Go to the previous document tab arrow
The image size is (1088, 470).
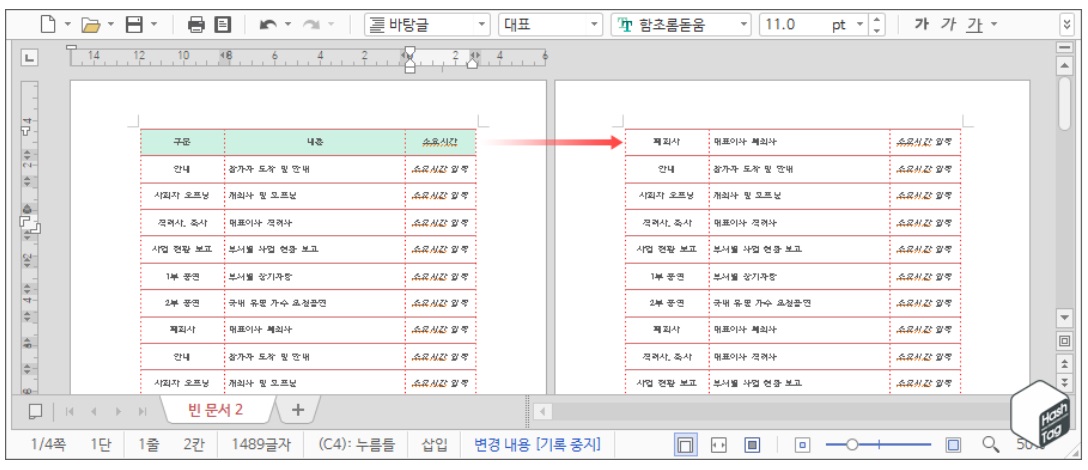pos(93,411)
